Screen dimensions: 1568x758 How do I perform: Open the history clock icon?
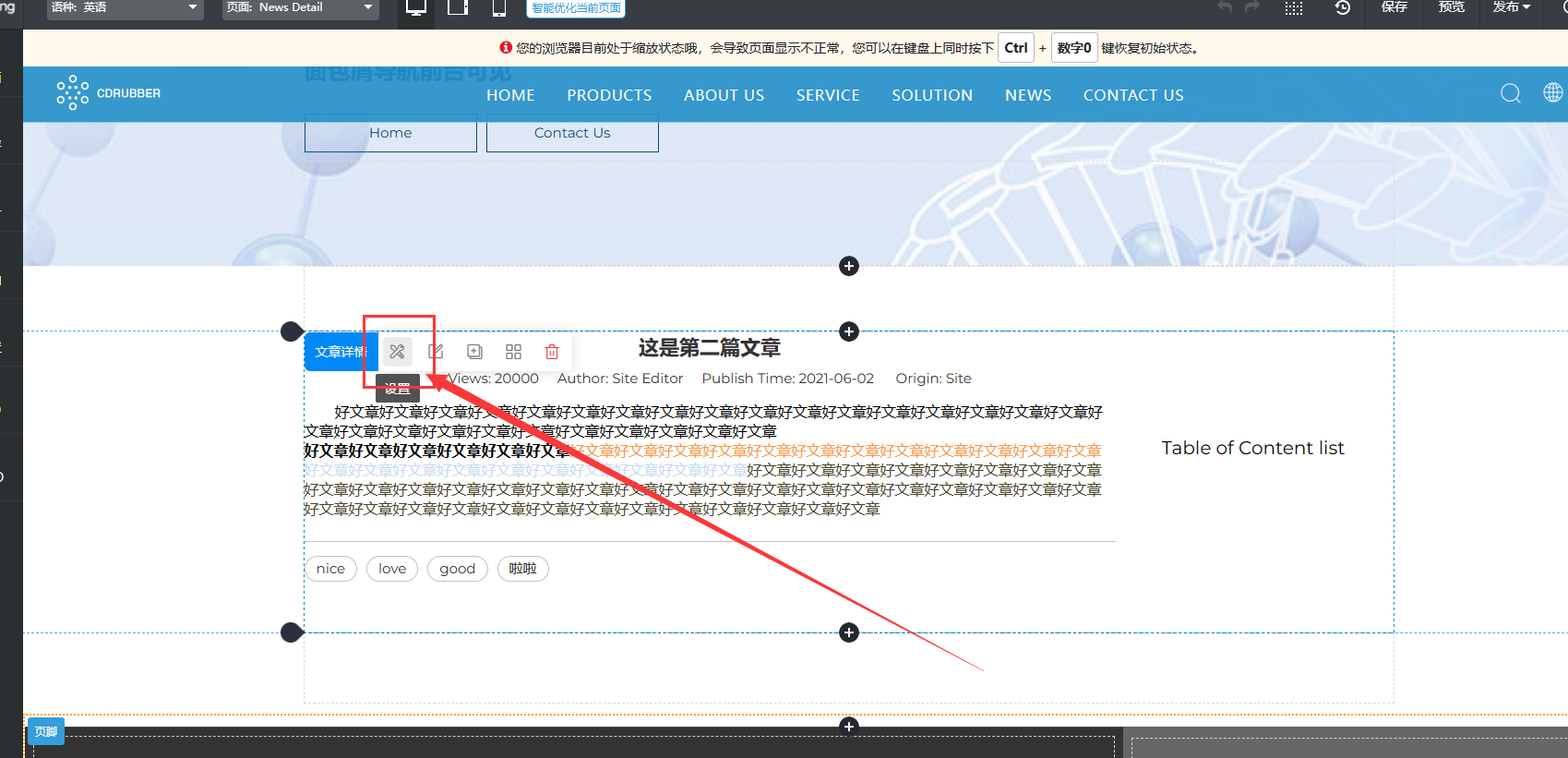[1343, 7]
